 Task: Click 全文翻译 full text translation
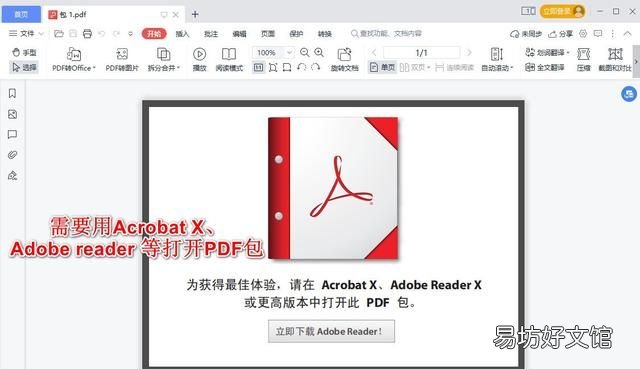click(545, 67)
